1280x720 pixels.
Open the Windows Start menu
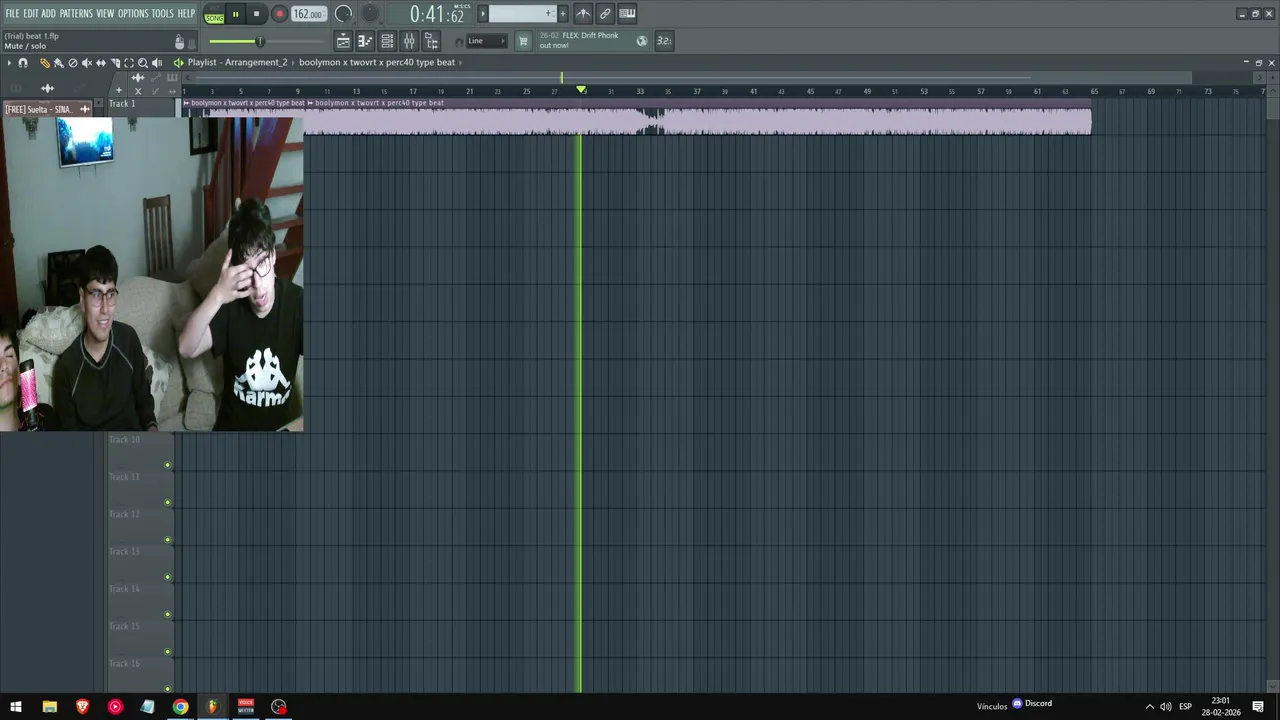[16, 707]
